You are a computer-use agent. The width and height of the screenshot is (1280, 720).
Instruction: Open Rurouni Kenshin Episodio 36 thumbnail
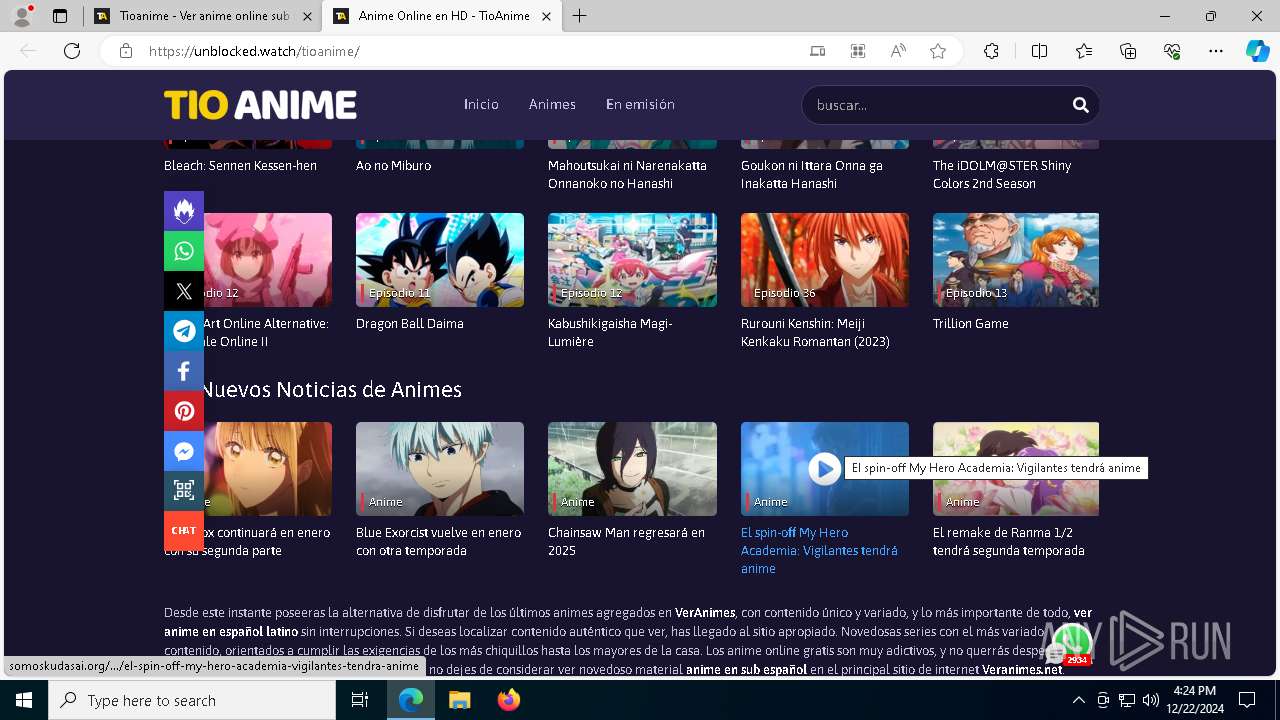click(x=825, y=260)
